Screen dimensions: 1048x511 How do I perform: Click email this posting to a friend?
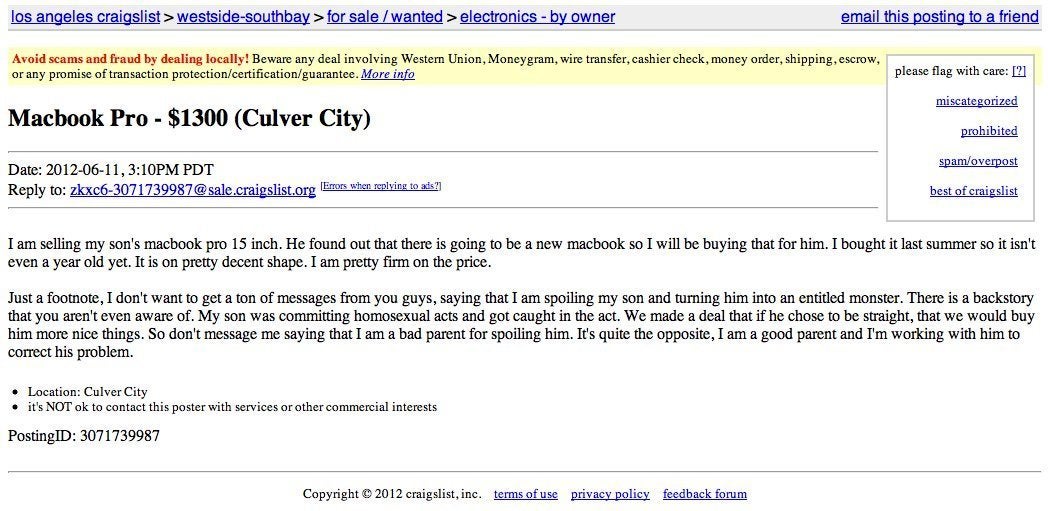tap(940, 17)
